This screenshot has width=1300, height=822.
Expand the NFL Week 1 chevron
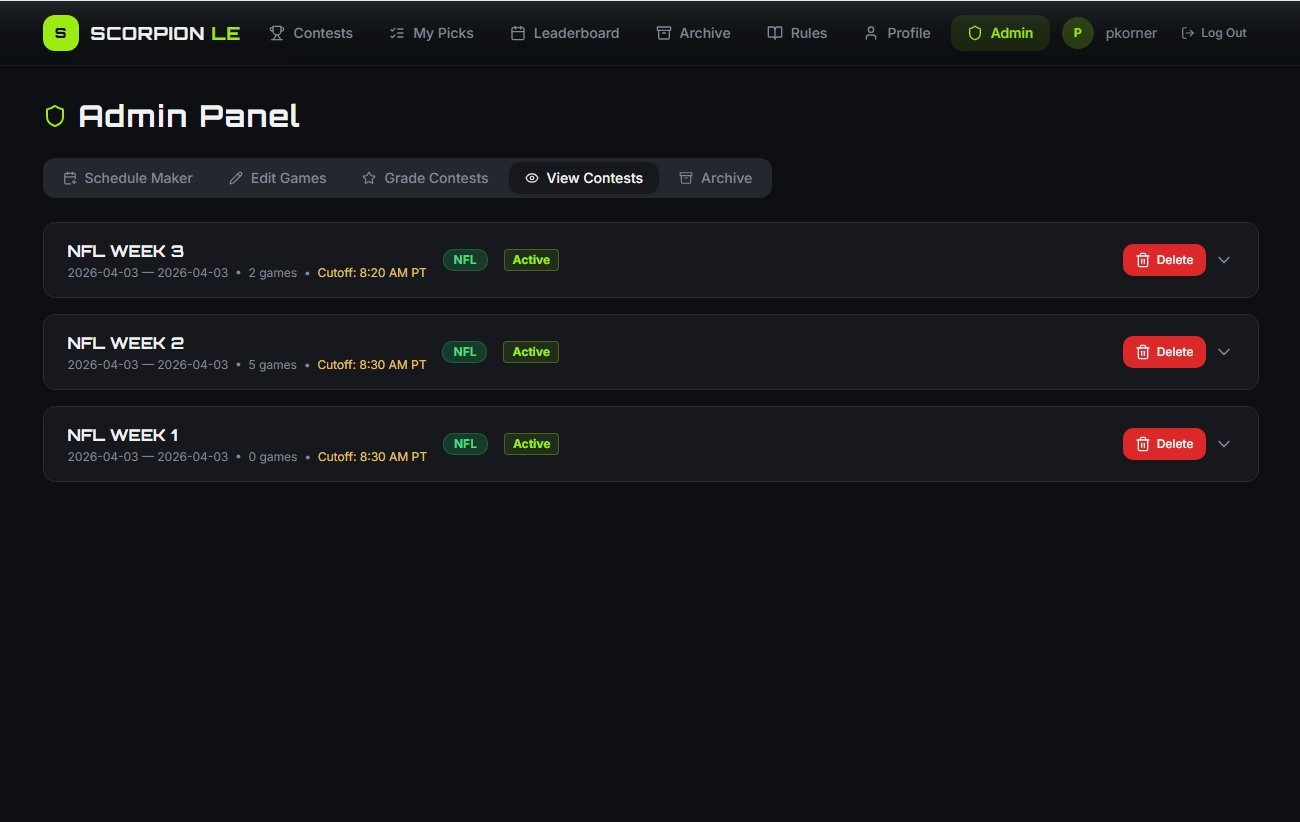(x=1224, y=444)
